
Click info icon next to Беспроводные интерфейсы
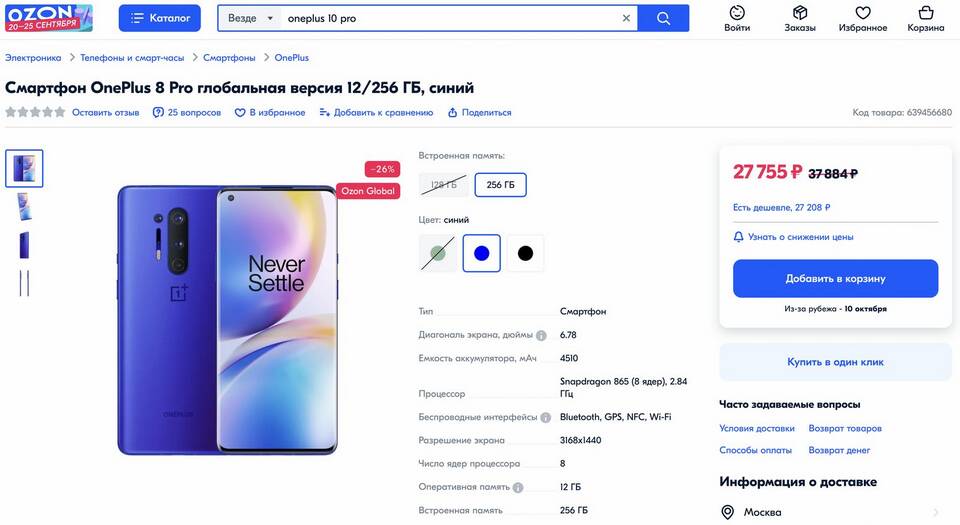[546, 417]
